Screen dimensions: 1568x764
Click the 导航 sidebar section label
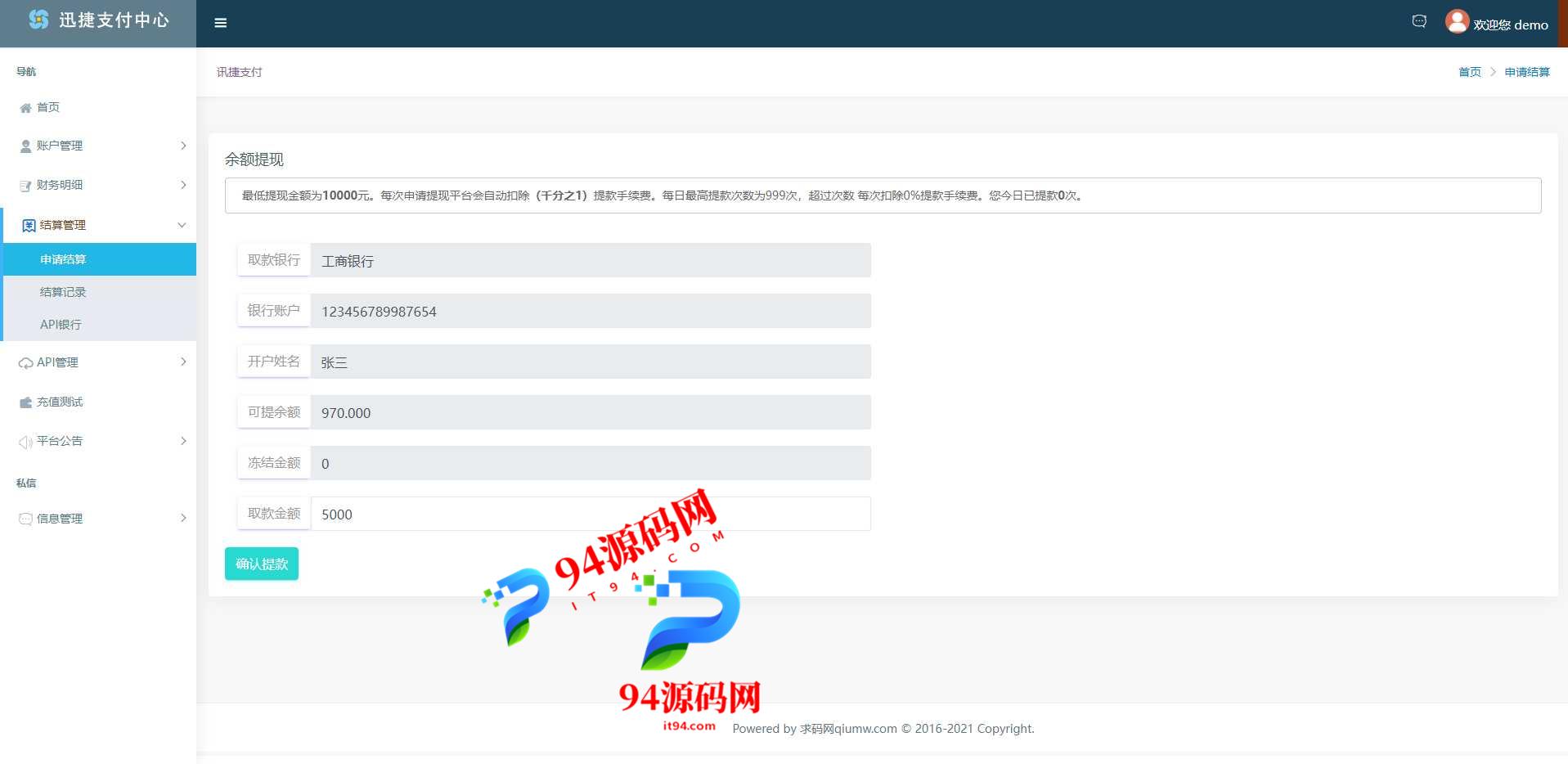26,71
